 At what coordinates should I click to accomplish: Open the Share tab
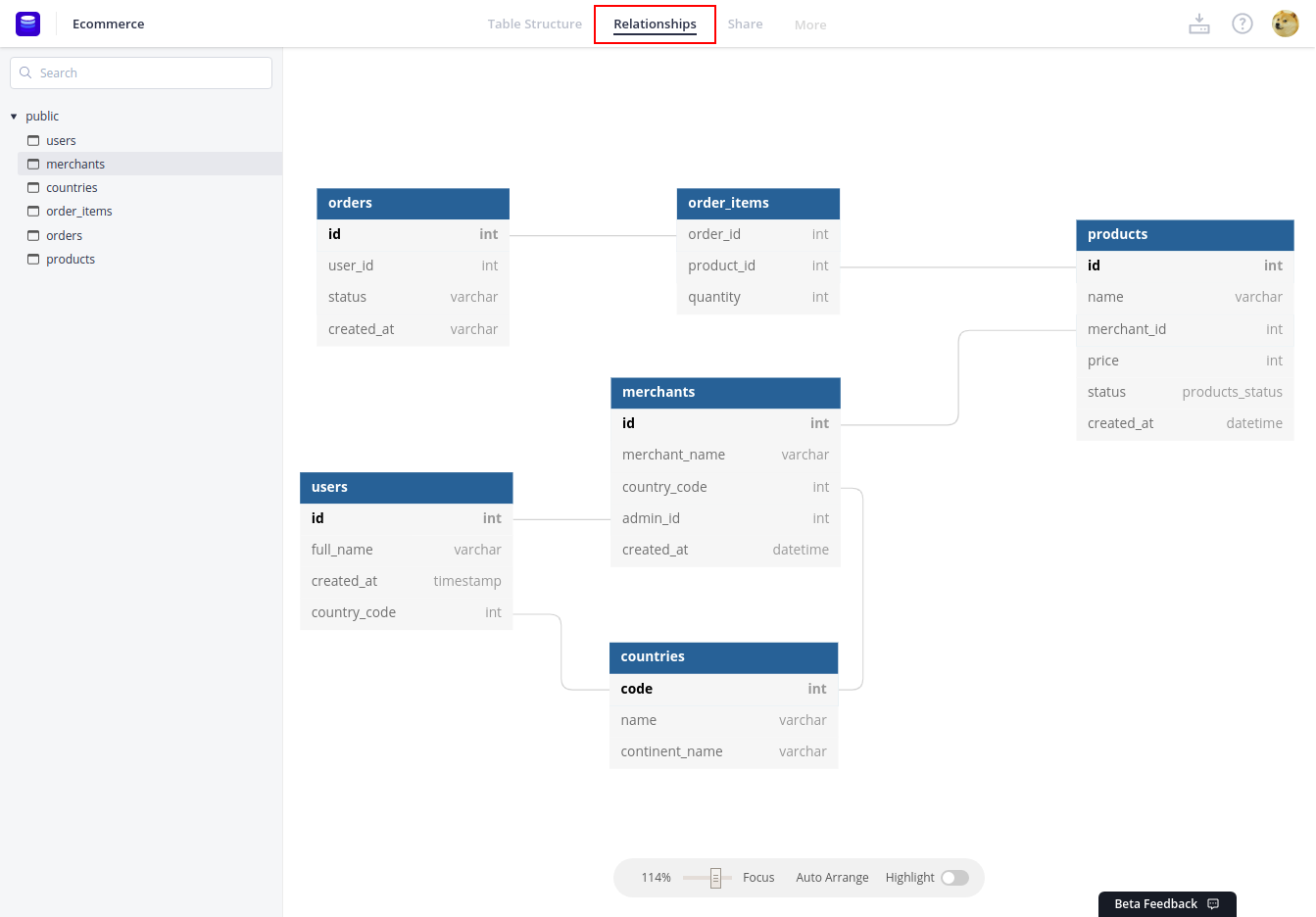point(745,24)
